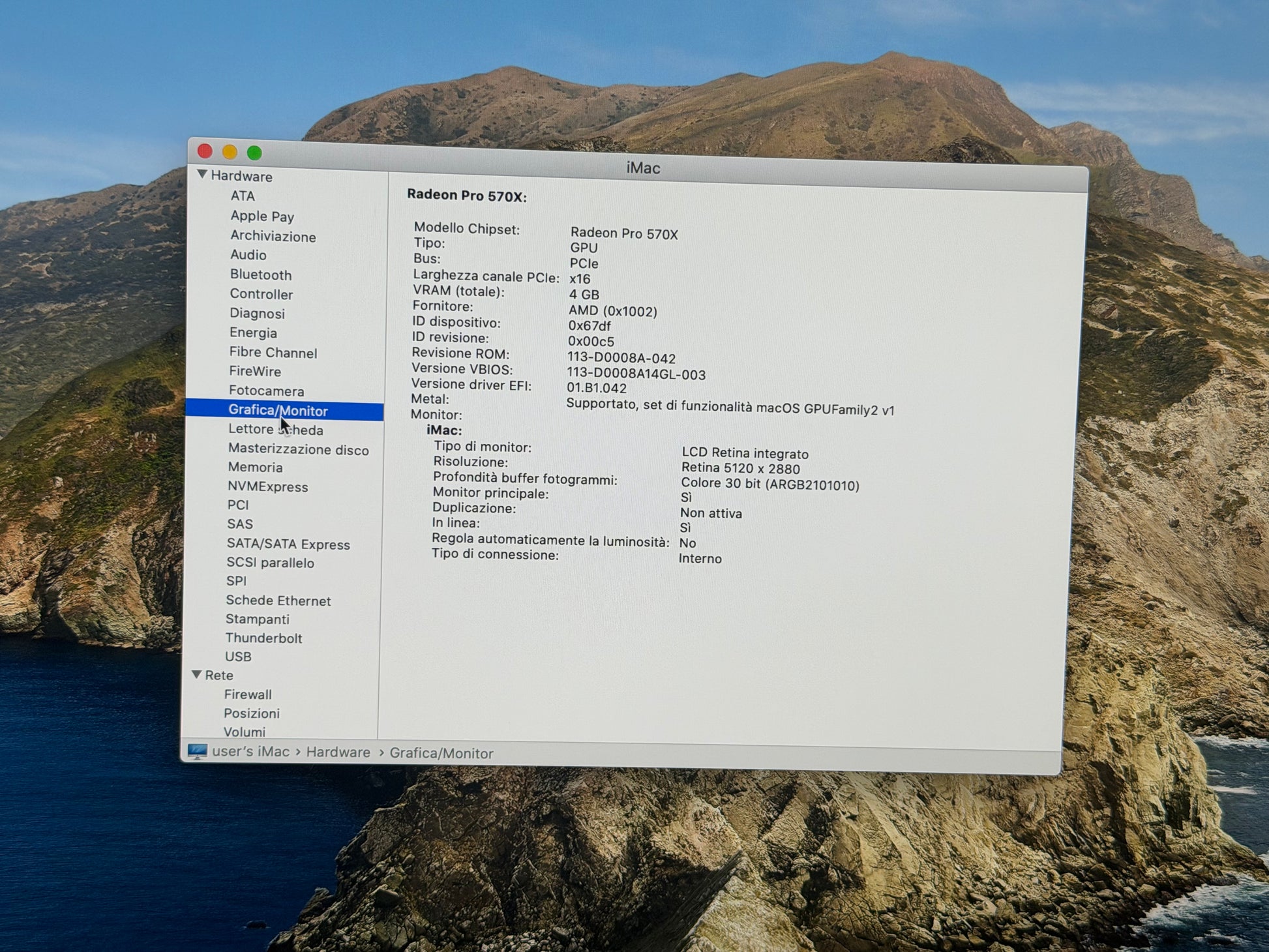
Task: Select Audio in the hardware list
Action: tap(248, 255)
